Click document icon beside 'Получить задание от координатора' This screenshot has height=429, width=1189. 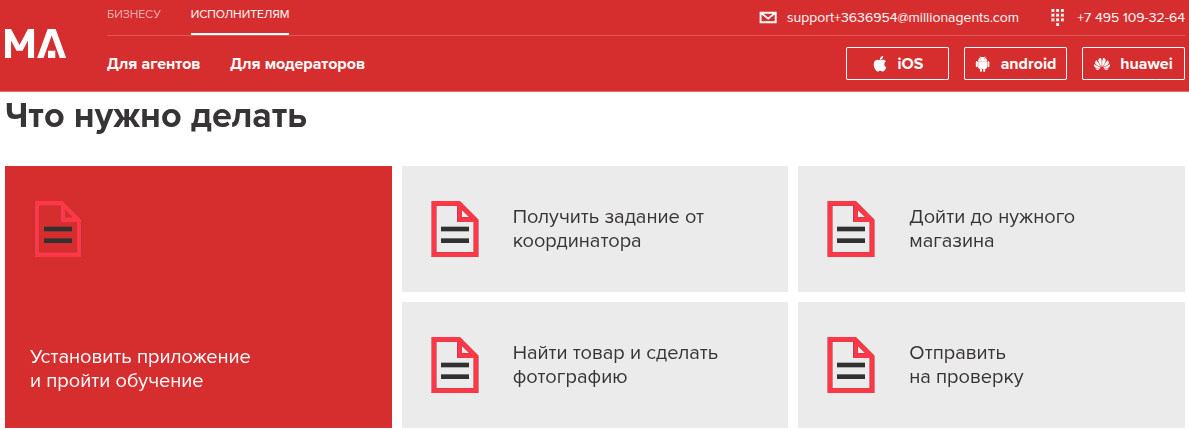[455, 229]
